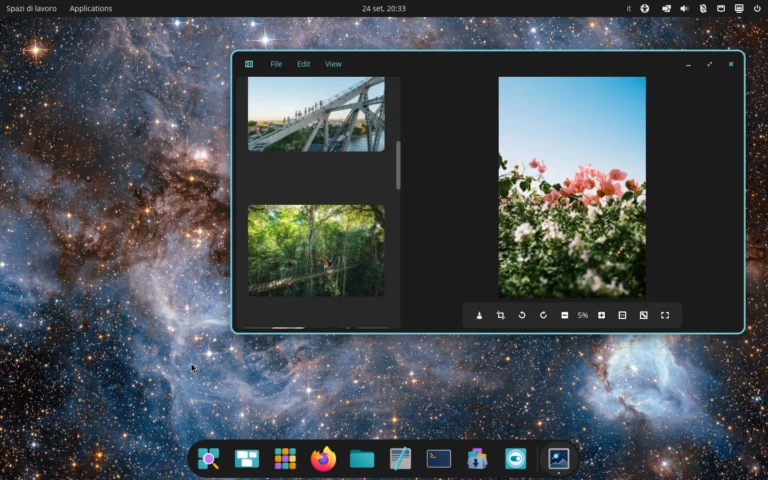Select the crop tool in image toolbar
768x480 pixels.
(501, 315)
